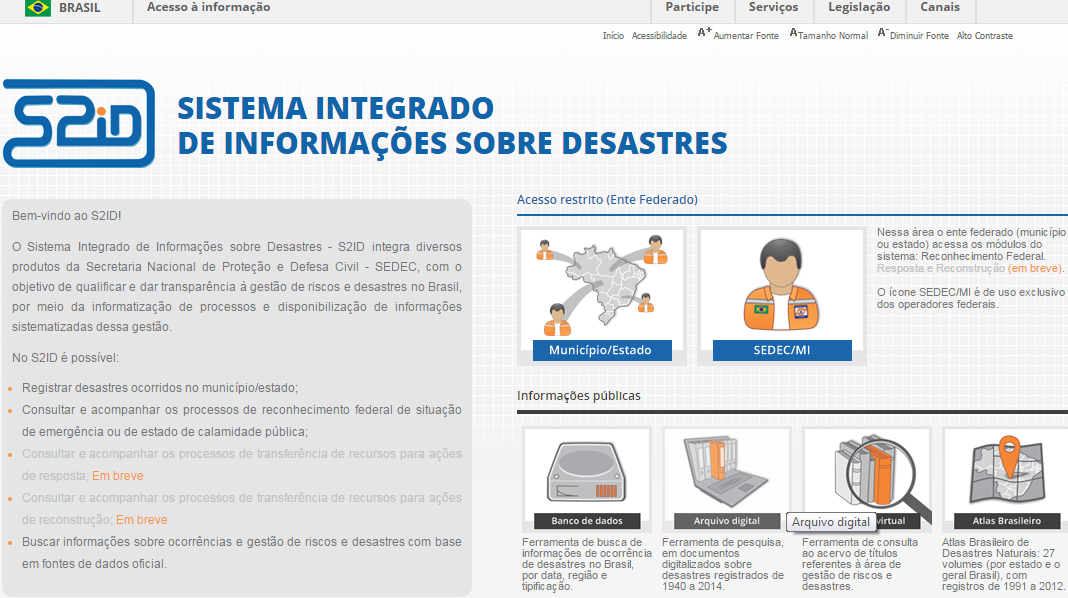Toggle Alto Contraste mode

[x=984, y=36]
